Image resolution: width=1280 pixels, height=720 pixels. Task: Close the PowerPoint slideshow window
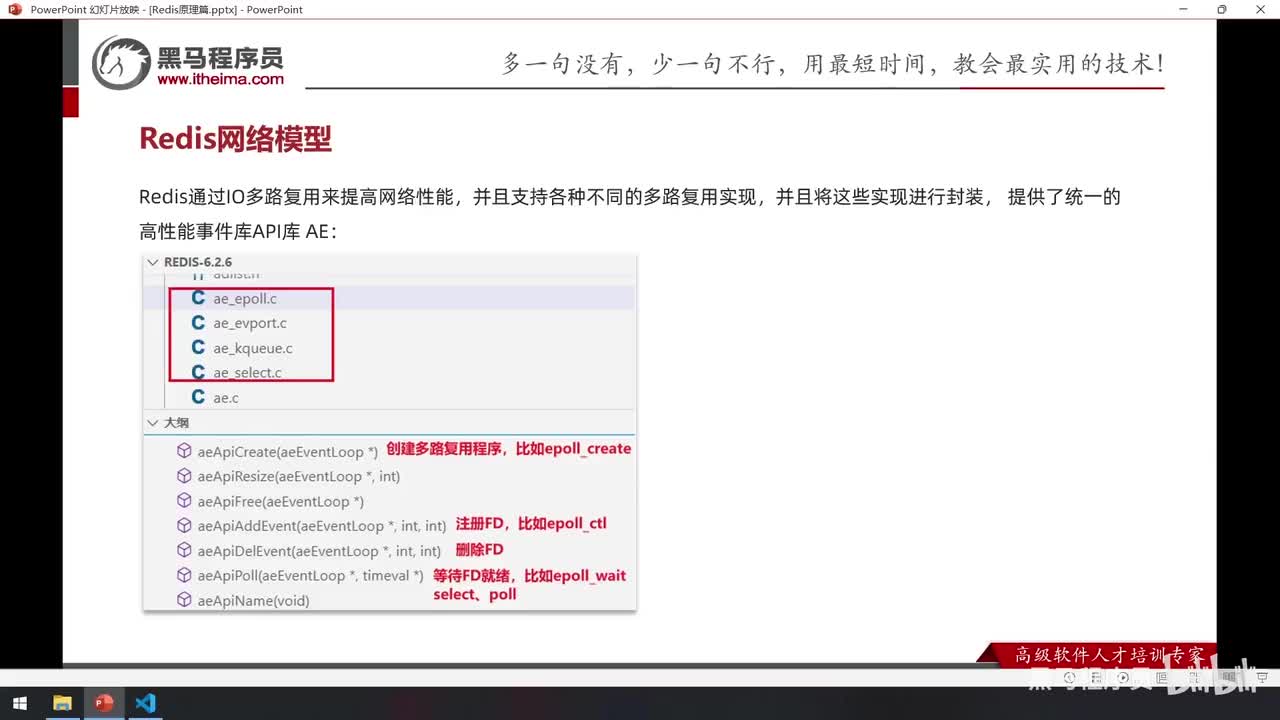[1260, 9]
